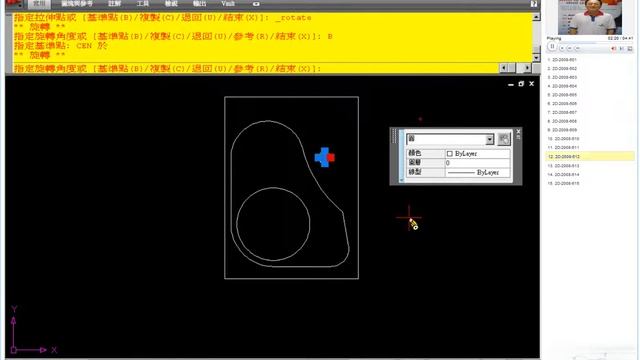
Task: Open the 檢視 ribbon tab
Action: 171,4
